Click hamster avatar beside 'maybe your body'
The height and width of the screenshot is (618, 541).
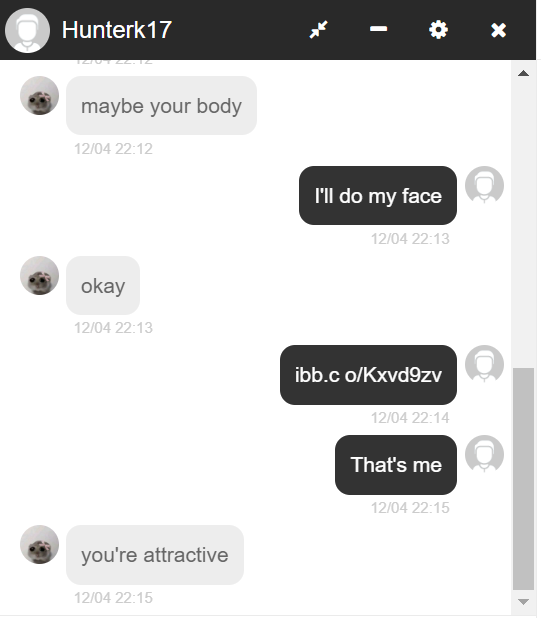pos(39,96)
